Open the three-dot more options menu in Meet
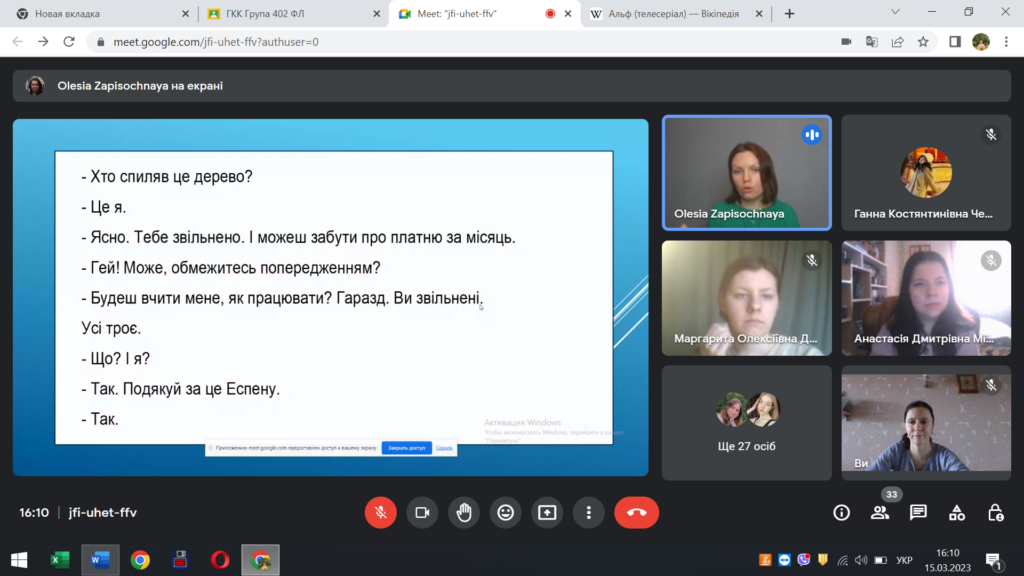The height and width of the screenshot is (576, 1024). pyautogui.click(x=589, y=512)
